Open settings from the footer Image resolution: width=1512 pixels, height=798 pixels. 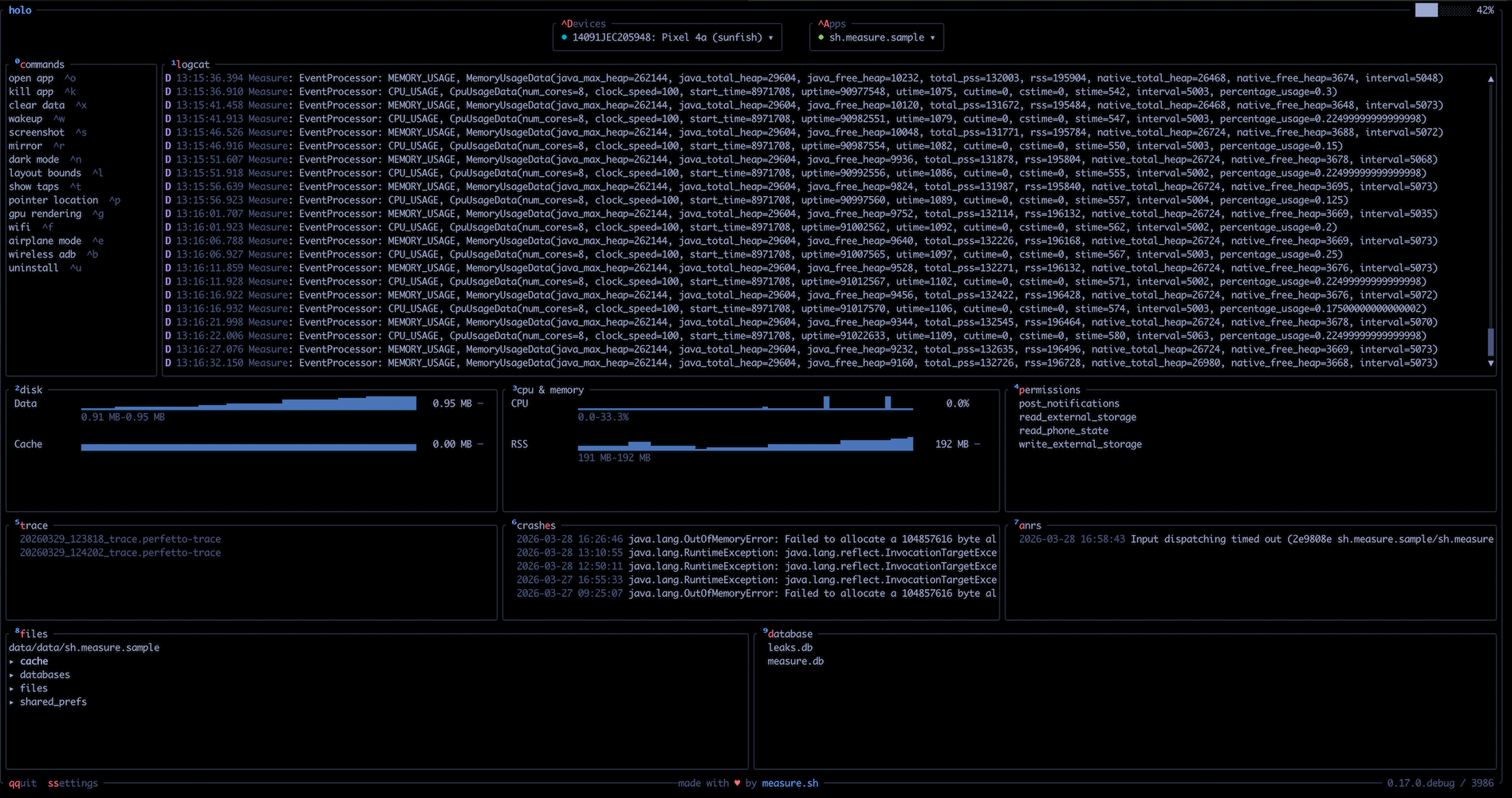pos(73,783)
